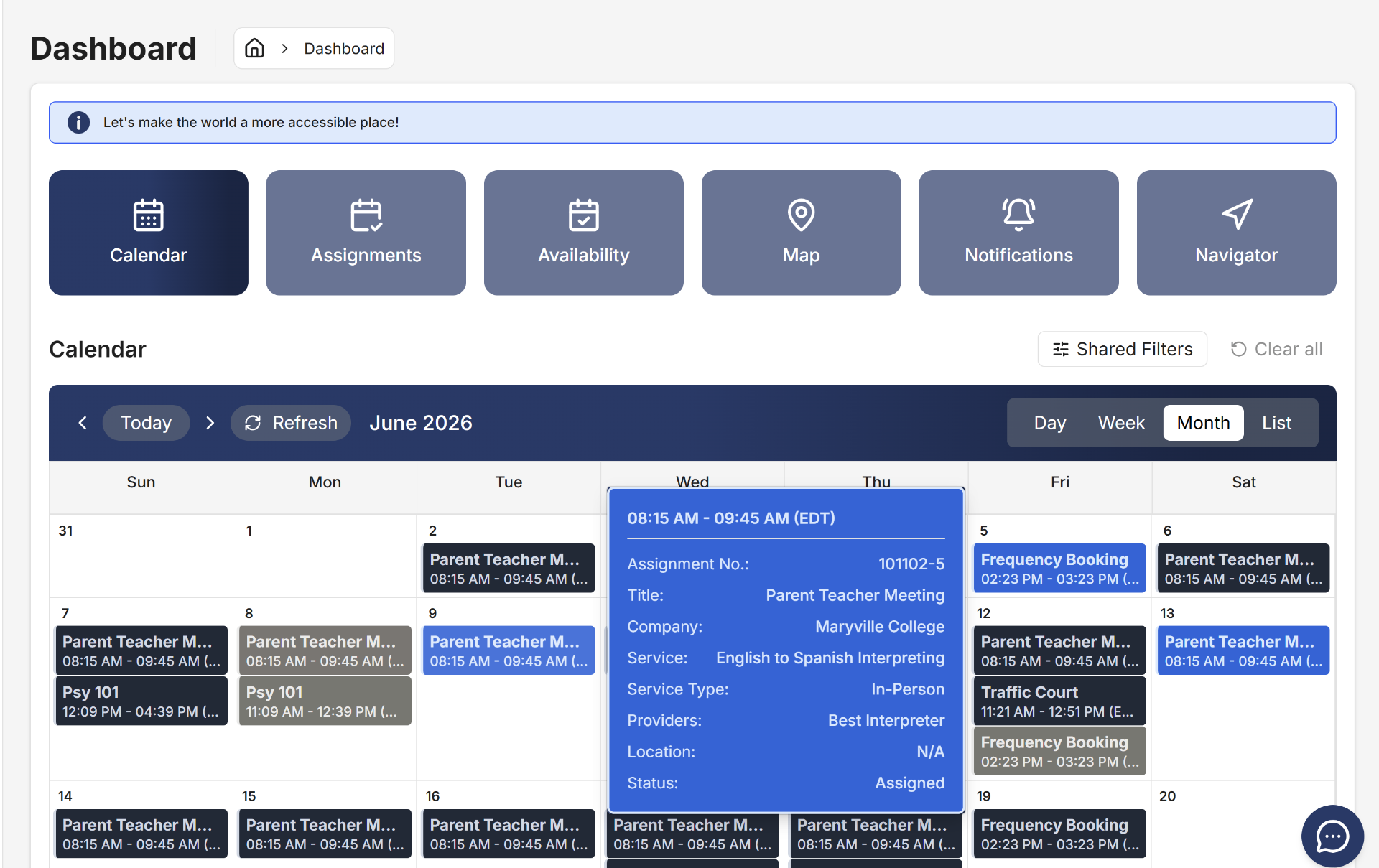Switch to Day view
1379x868 pixels.
coord(1050,423)
